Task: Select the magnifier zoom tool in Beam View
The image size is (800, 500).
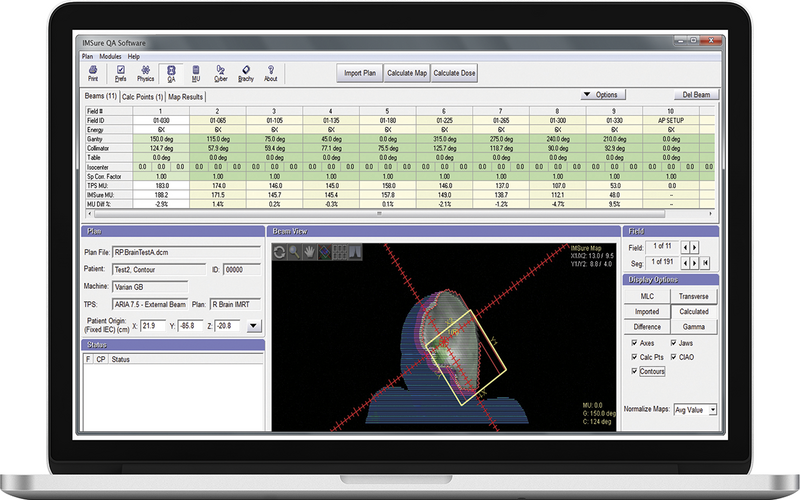Action: pyautogui.click(x=296, y=252)
